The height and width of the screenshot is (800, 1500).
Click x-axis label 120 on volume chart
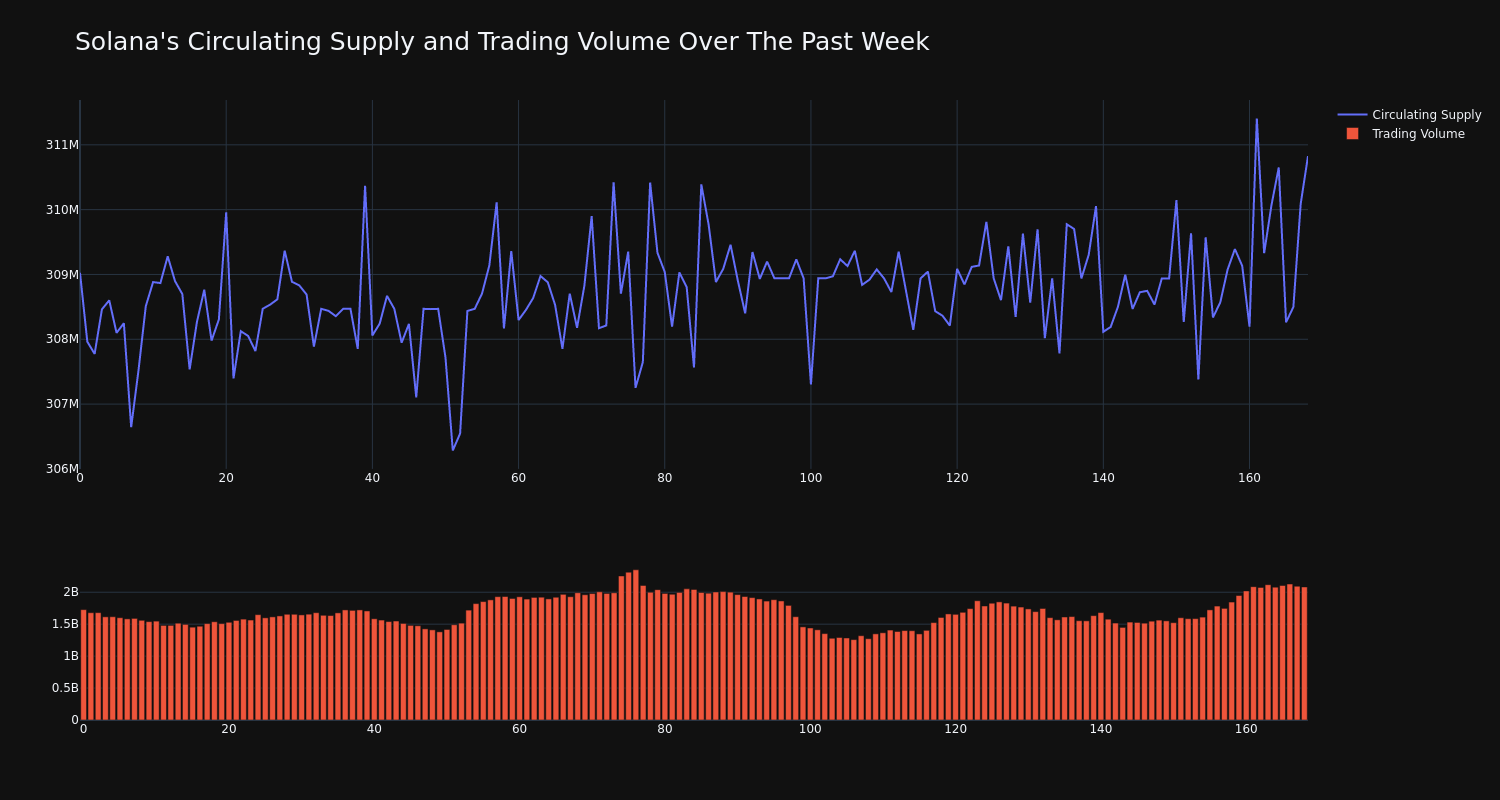(956, 729)
